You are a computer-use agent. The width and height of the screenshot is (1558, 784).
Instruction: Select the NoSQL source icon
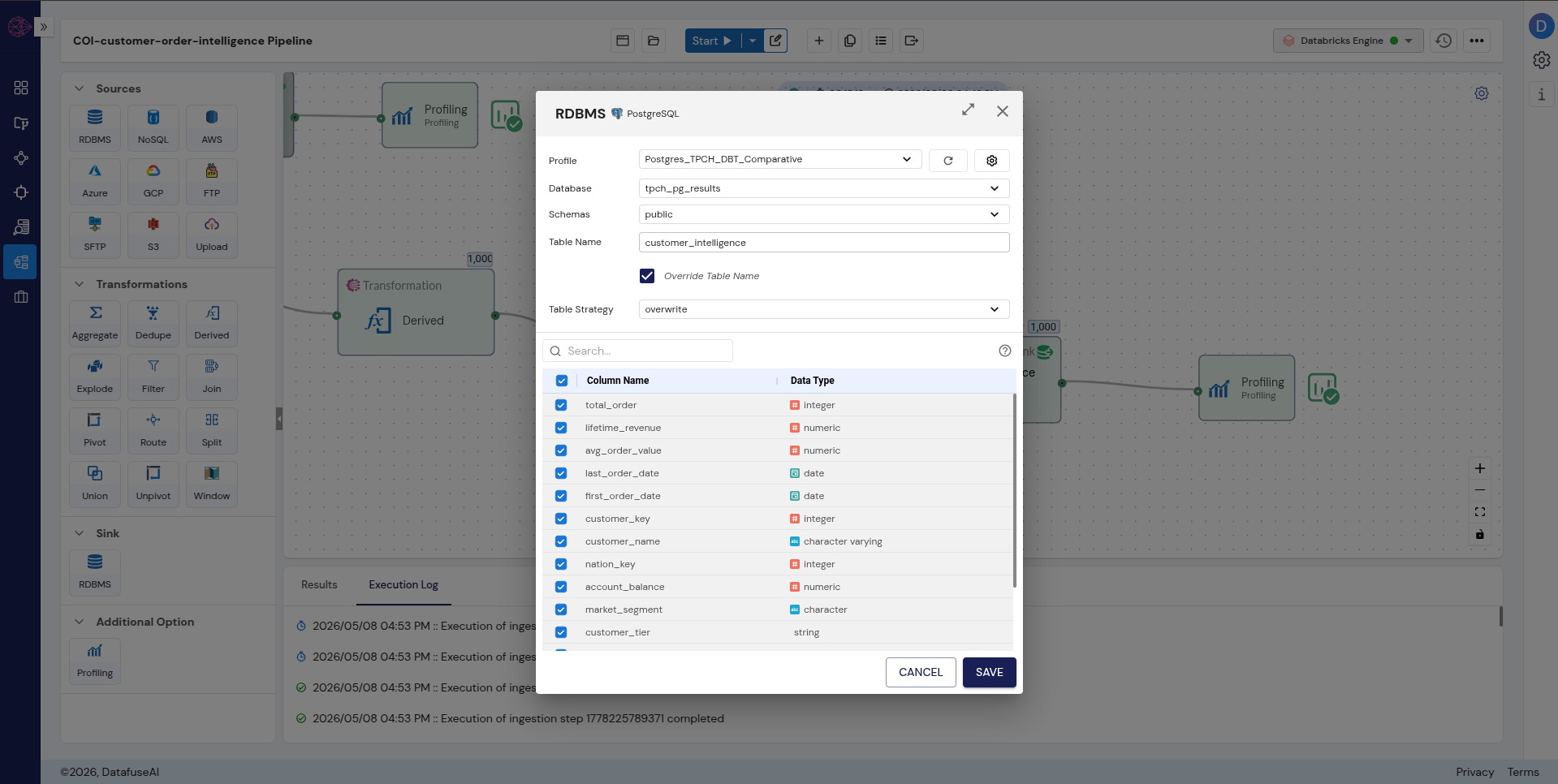[153, 127]
